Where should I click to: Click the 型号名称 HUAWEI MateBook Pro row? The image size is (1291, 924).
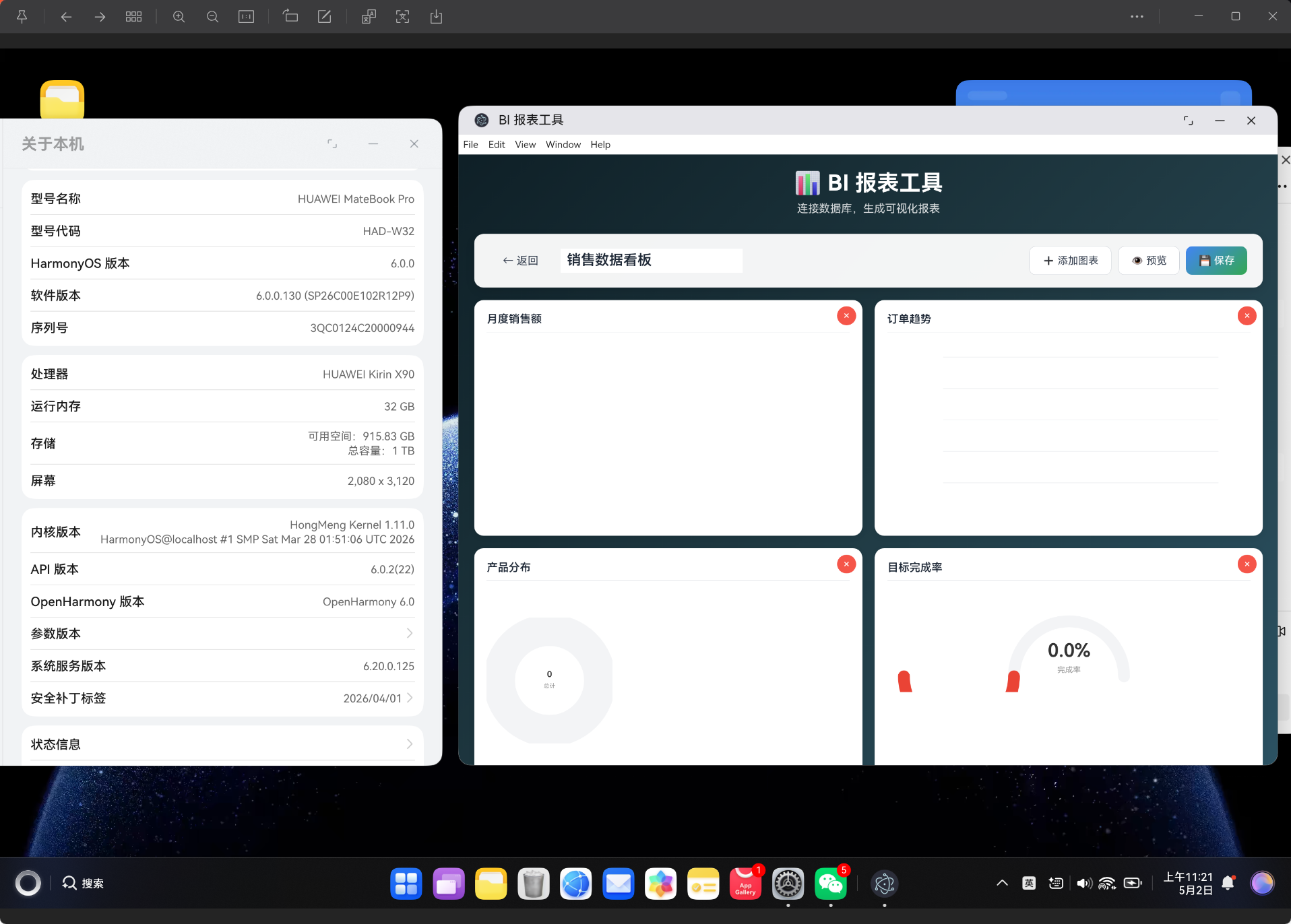click(222, 199)
